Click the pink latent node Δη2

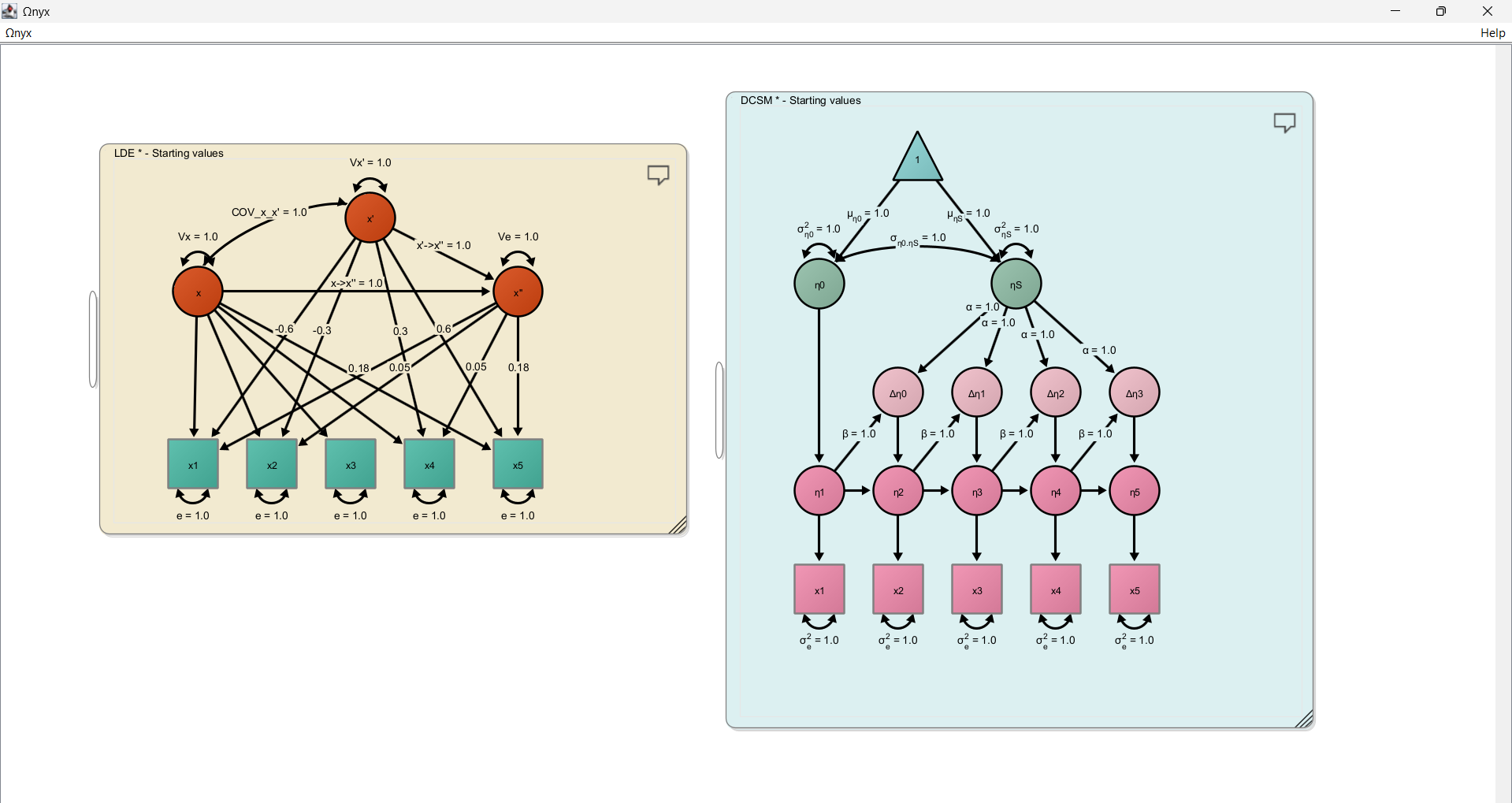(x=1055, y=393)
